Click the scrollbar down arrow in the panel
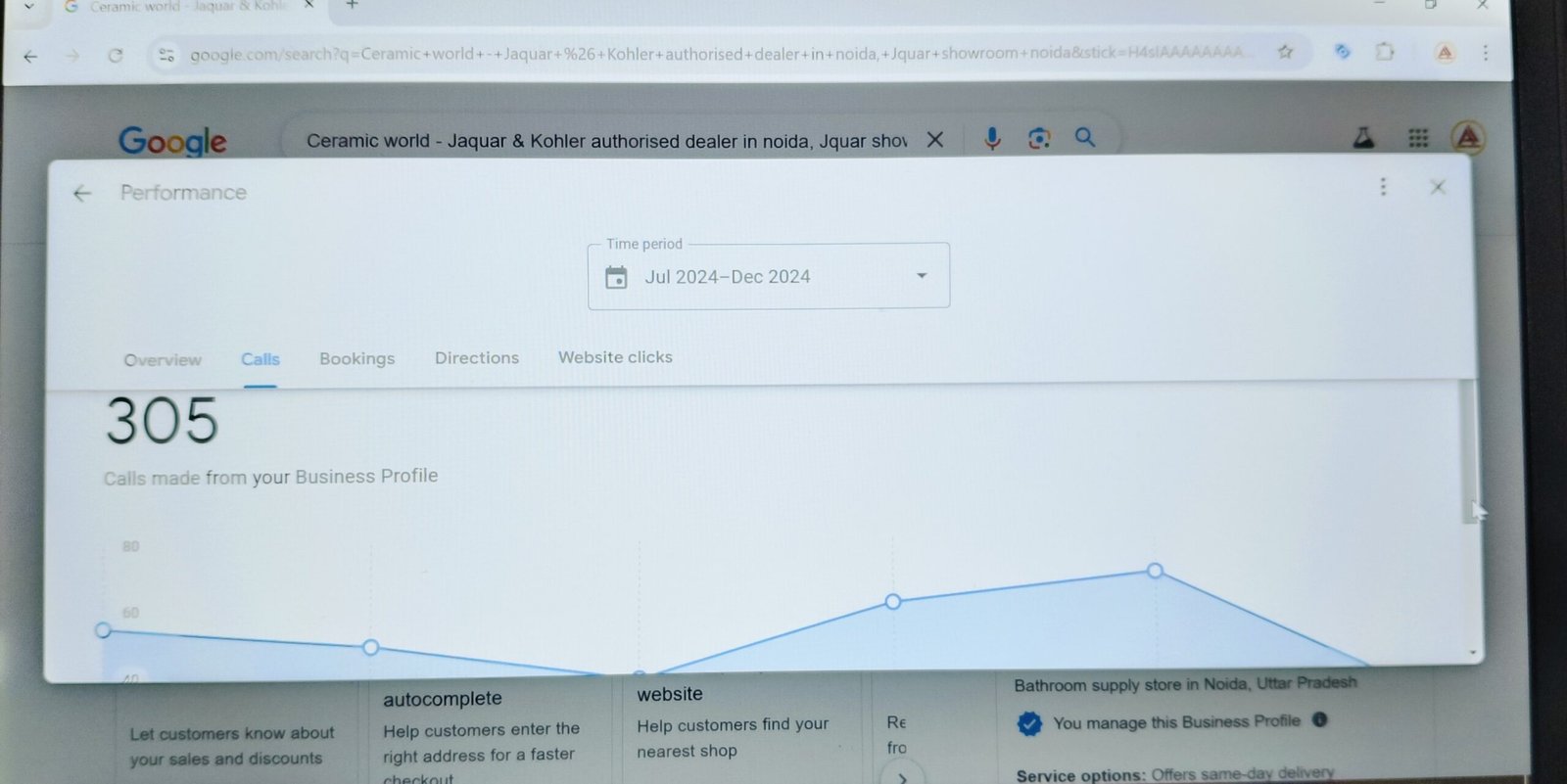Screen dimensions: 1567x784 tap(1472, 653)
